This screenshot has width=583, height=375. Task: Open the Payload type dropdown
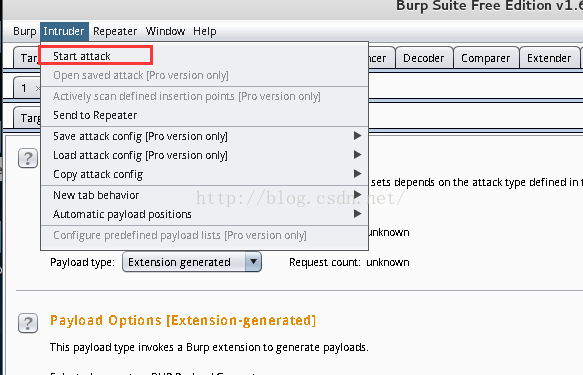pos(192,262)
